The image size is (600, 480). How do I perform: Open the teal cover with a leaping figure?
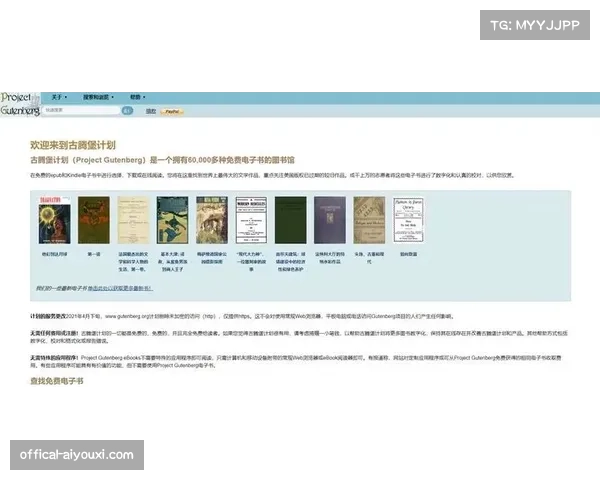(172, 220)
